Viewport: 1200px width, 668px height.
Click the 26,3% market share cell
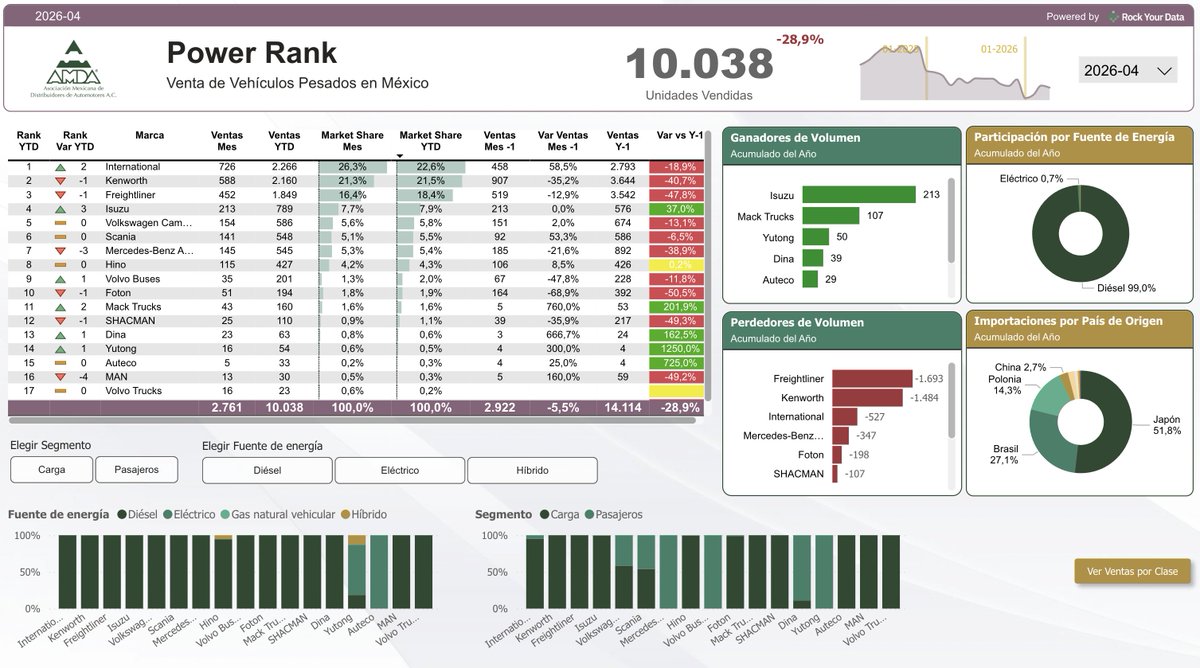pos(352,167)
